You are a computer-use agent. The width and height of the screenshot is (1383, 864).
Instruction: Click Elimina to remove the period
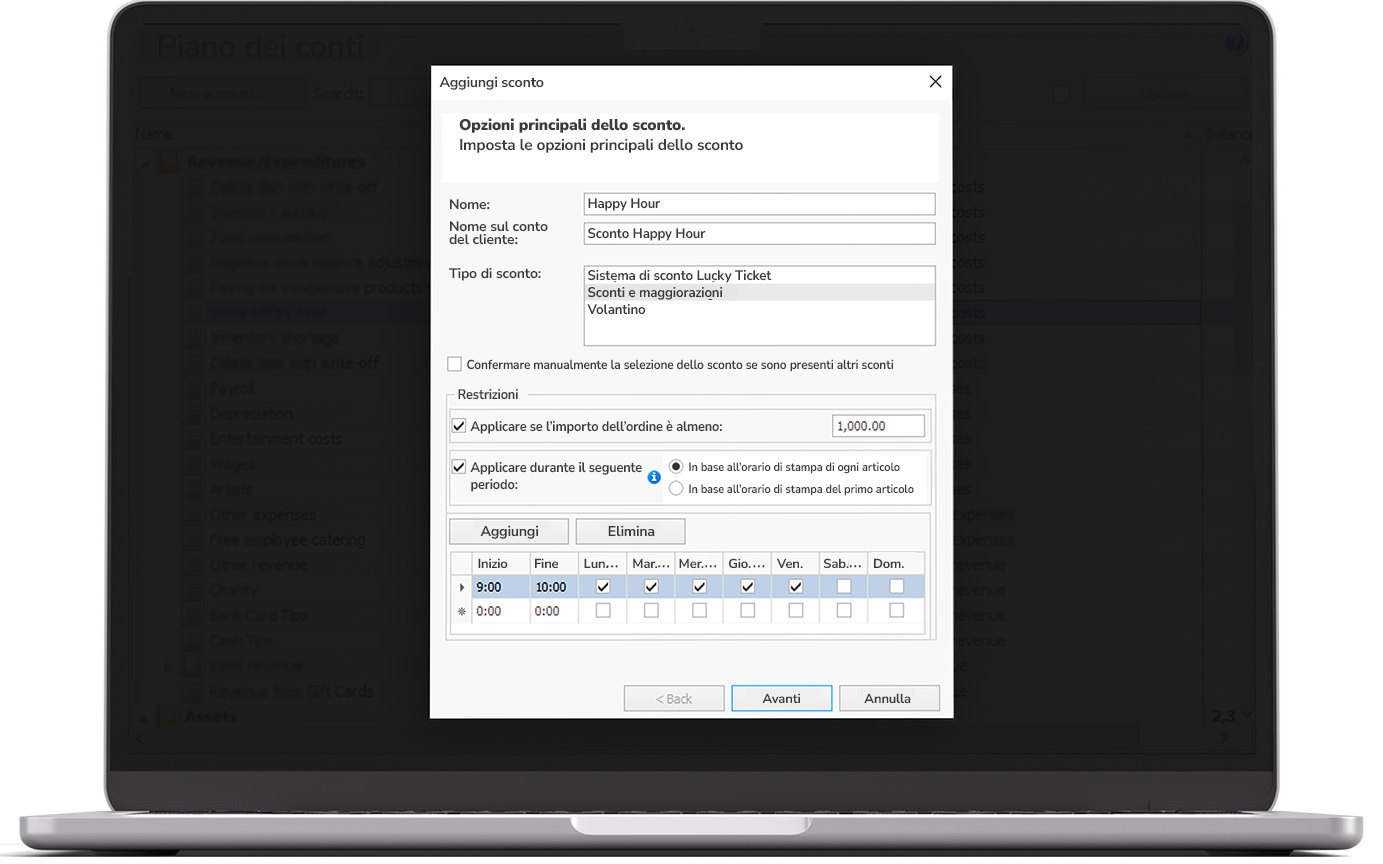[630, 531]
